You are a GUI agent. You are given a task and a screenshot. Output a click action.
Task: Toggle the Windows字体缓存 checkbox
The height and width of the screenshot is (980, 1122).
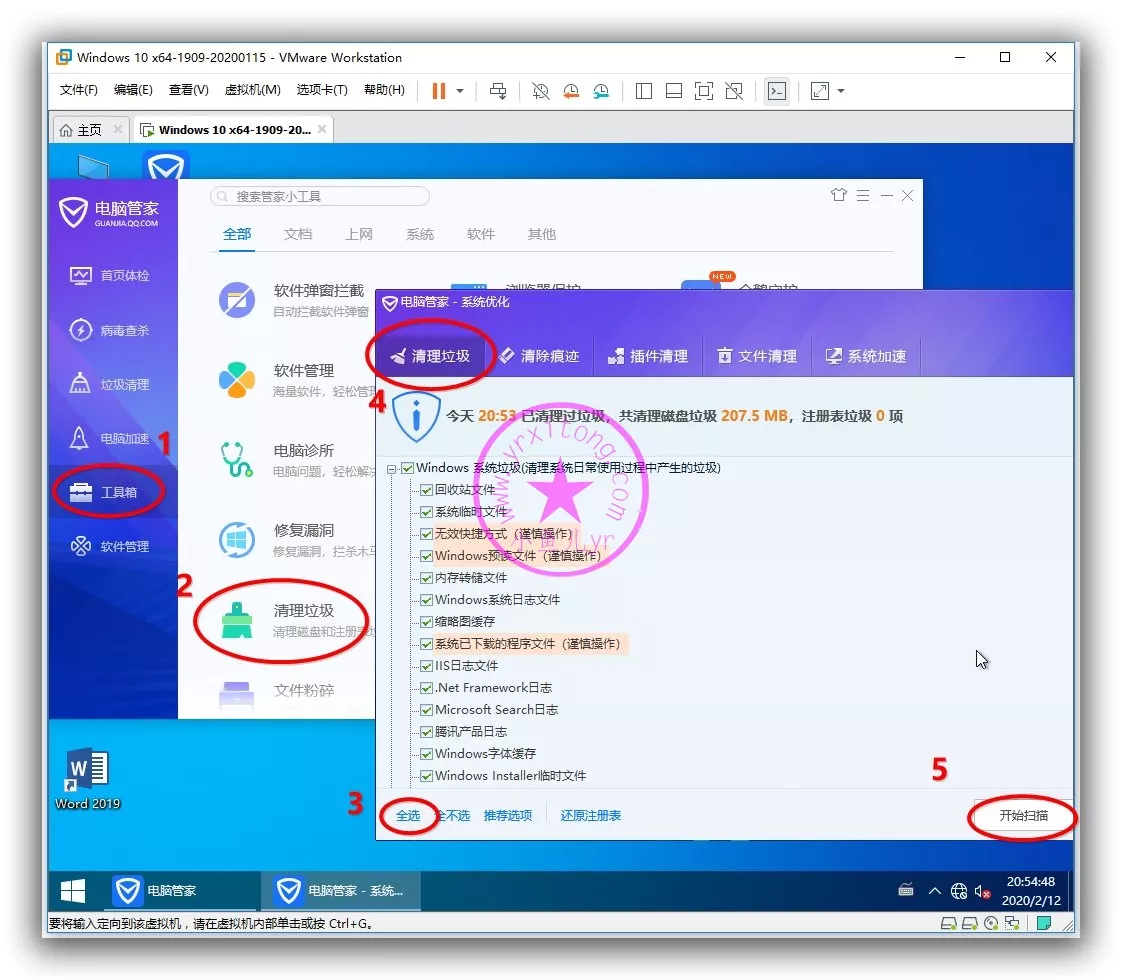427,754
